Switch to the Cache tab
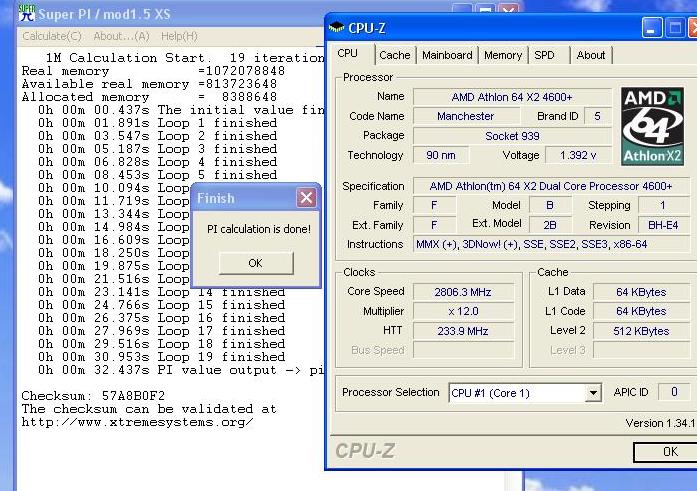The height and width of the screenshot is (491, 697). tap(395, 55)
